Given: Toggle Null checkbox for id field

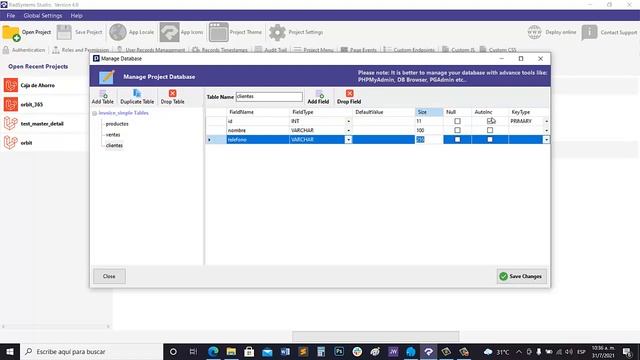Looking at the screenshot, I should [x=457, y=121].
